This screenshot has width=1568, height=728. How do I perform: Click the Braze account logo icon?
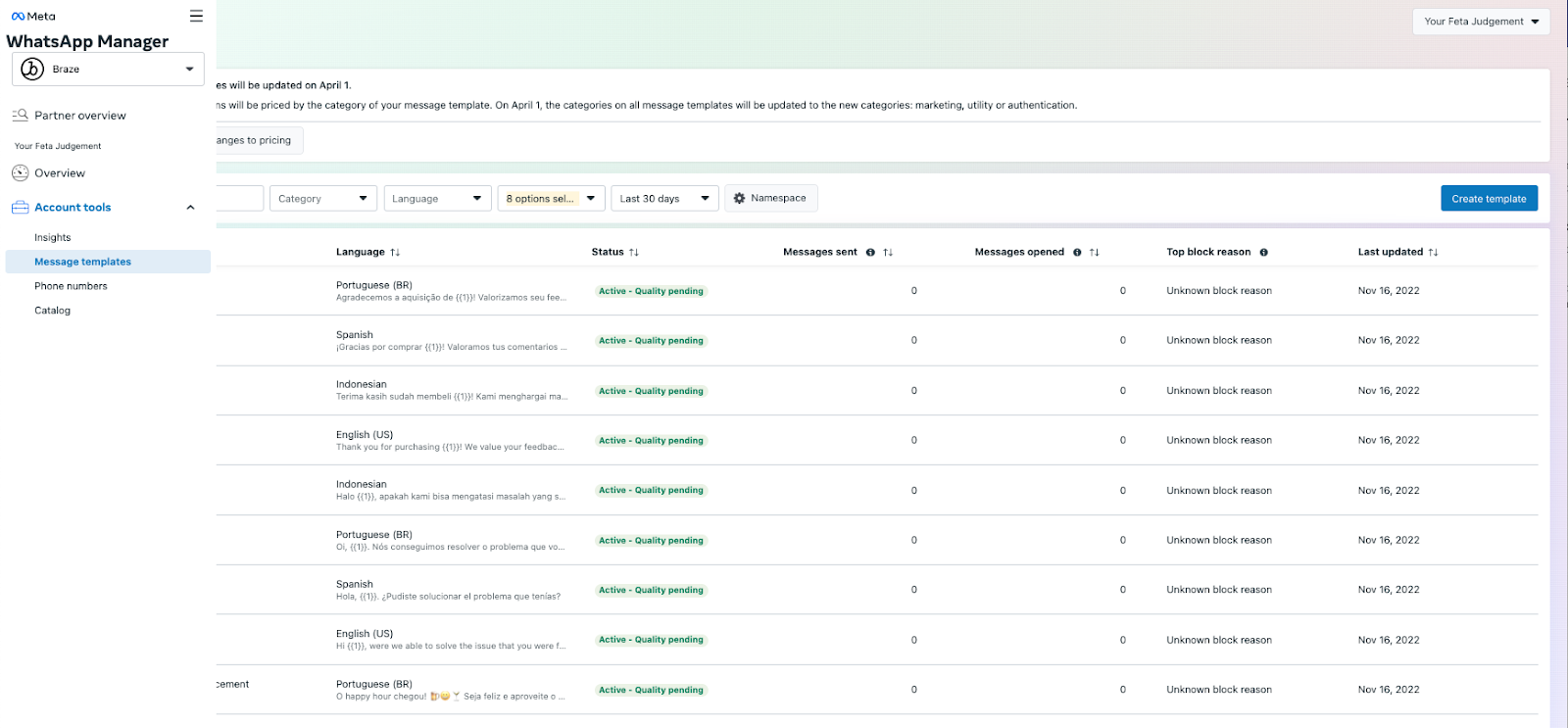(32, 69)
